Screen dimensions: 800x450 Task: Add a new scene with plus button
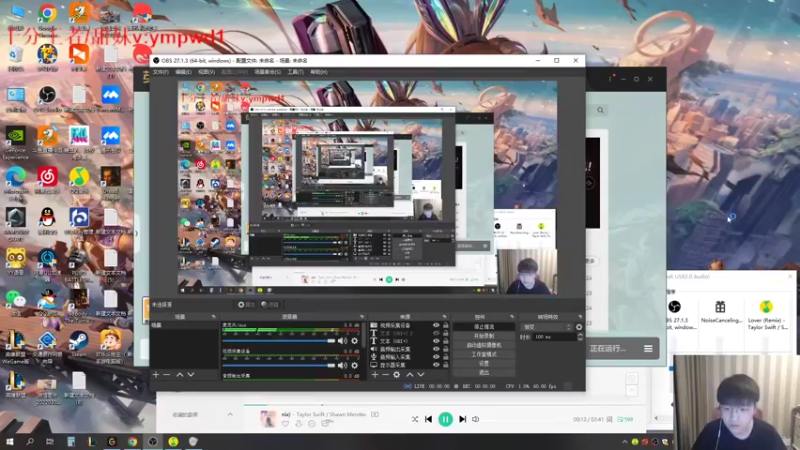pyautogui.click(x=156, y=374)
